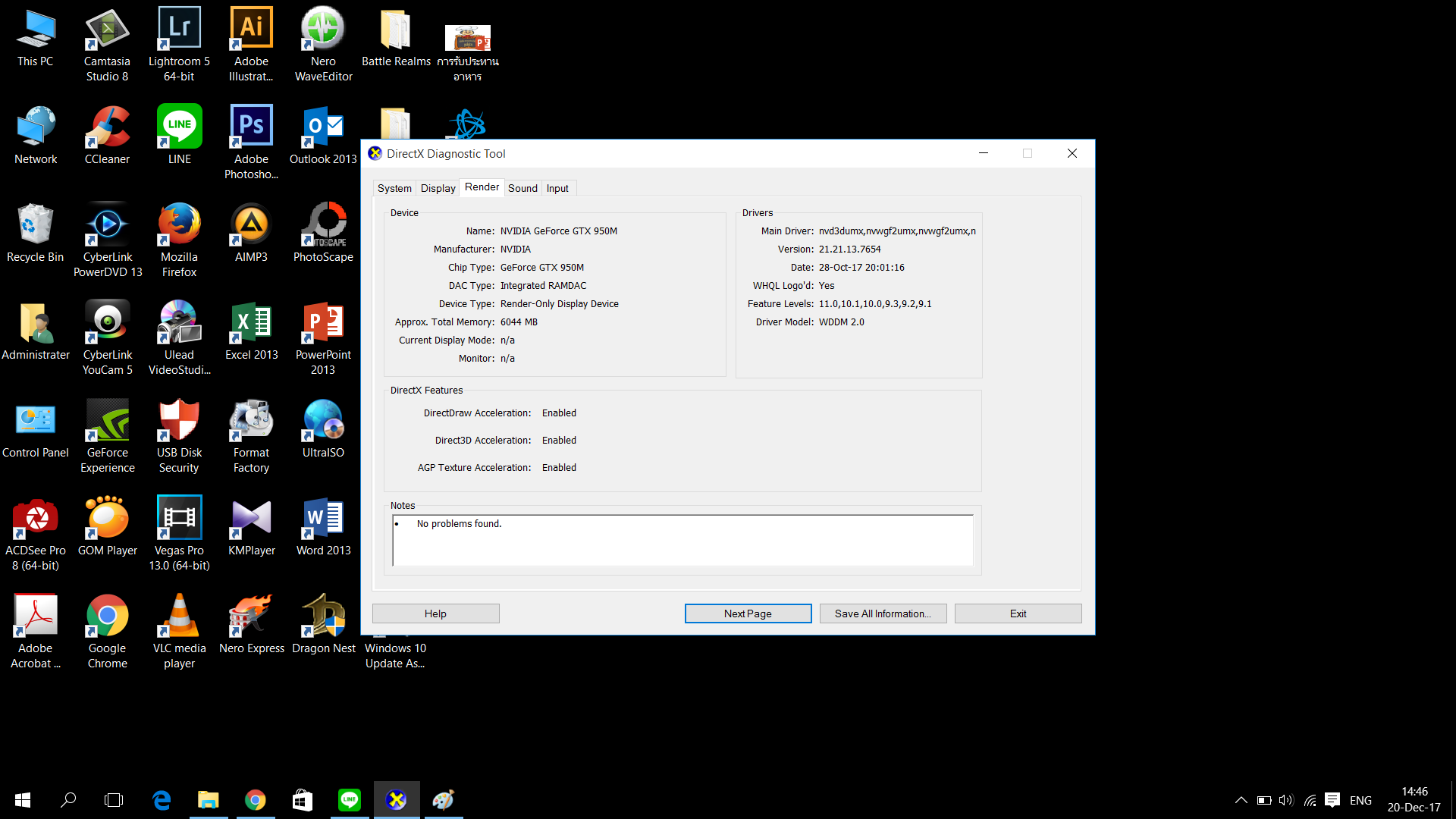Viewport: 1456px width, 819px height.
Task: Select the Recycle Bin icon
Action: pyautogui.click(x=35, y=226)
